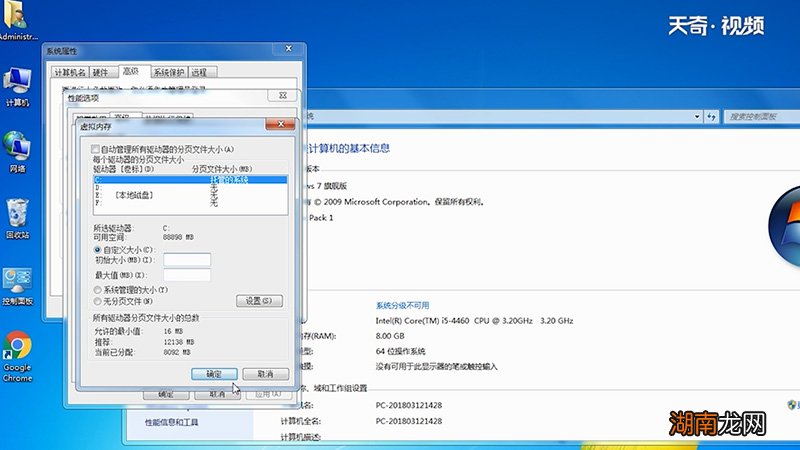The image size is (800, 450).
Task: Open the 控制面板 desktop icon
Action: tap(17, 287)
